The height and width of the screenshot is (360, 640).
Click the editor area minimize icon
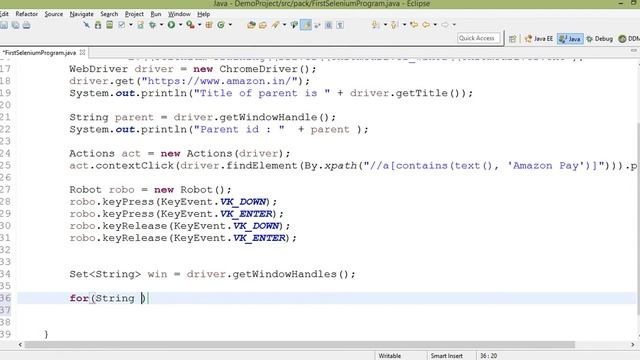click(x=633, y=51)
